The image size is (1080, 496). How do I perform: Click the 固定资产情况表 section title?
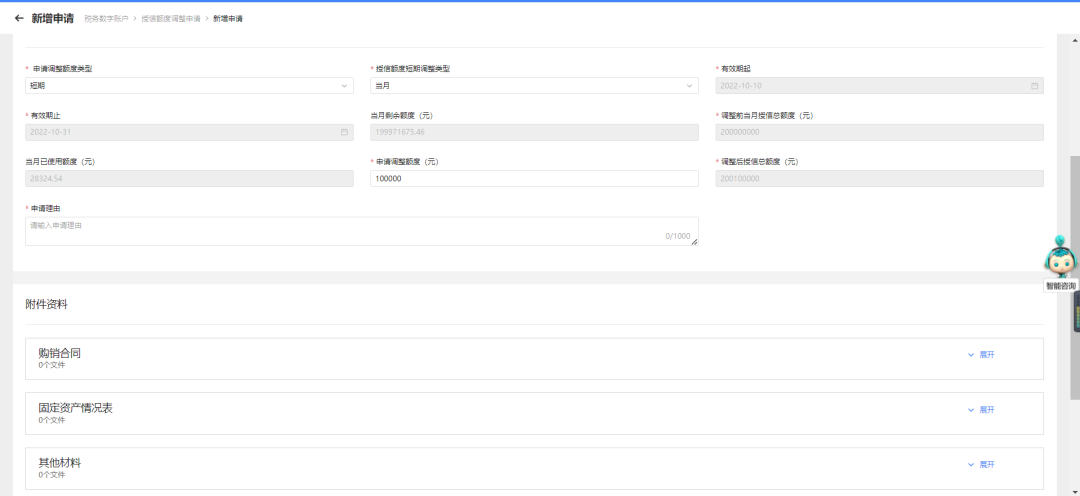pos(76,408)
